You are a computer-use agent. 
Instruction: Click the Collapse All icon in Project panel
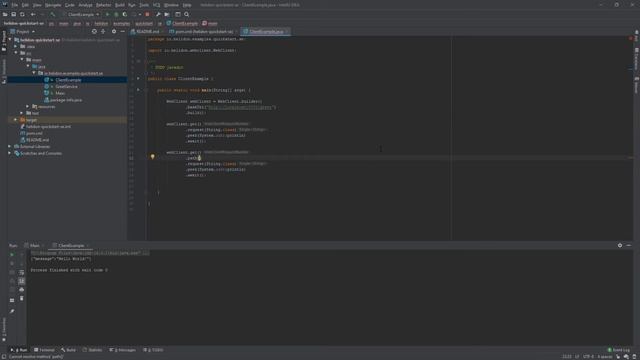tap(103, 31)
